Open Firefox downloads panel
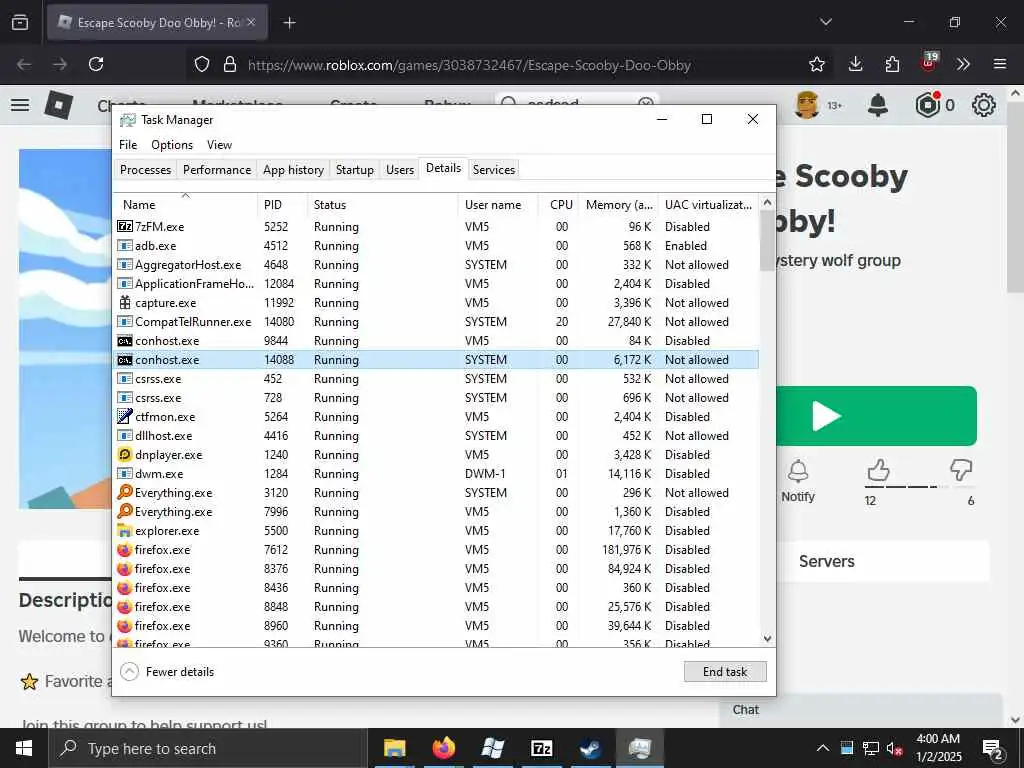 pyautogui.click(x=855, y=64)
